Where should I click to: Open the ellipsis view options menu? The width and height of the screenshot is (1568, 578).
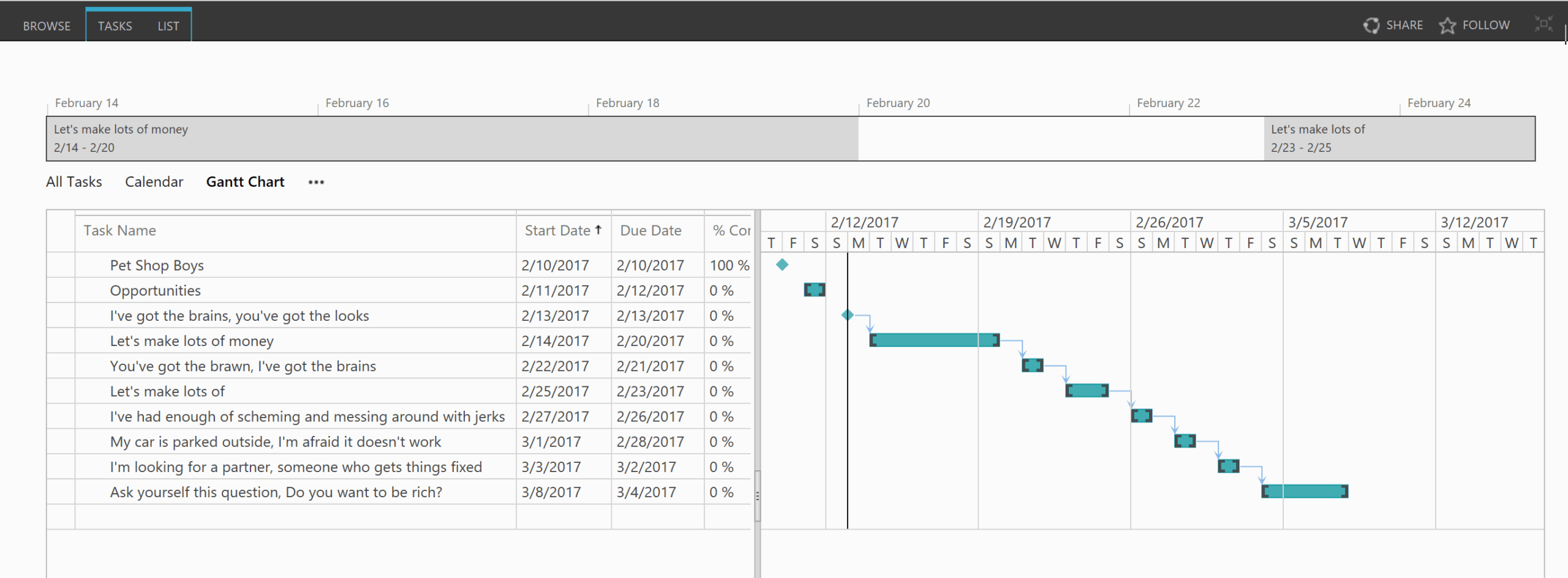coord(316,182)
